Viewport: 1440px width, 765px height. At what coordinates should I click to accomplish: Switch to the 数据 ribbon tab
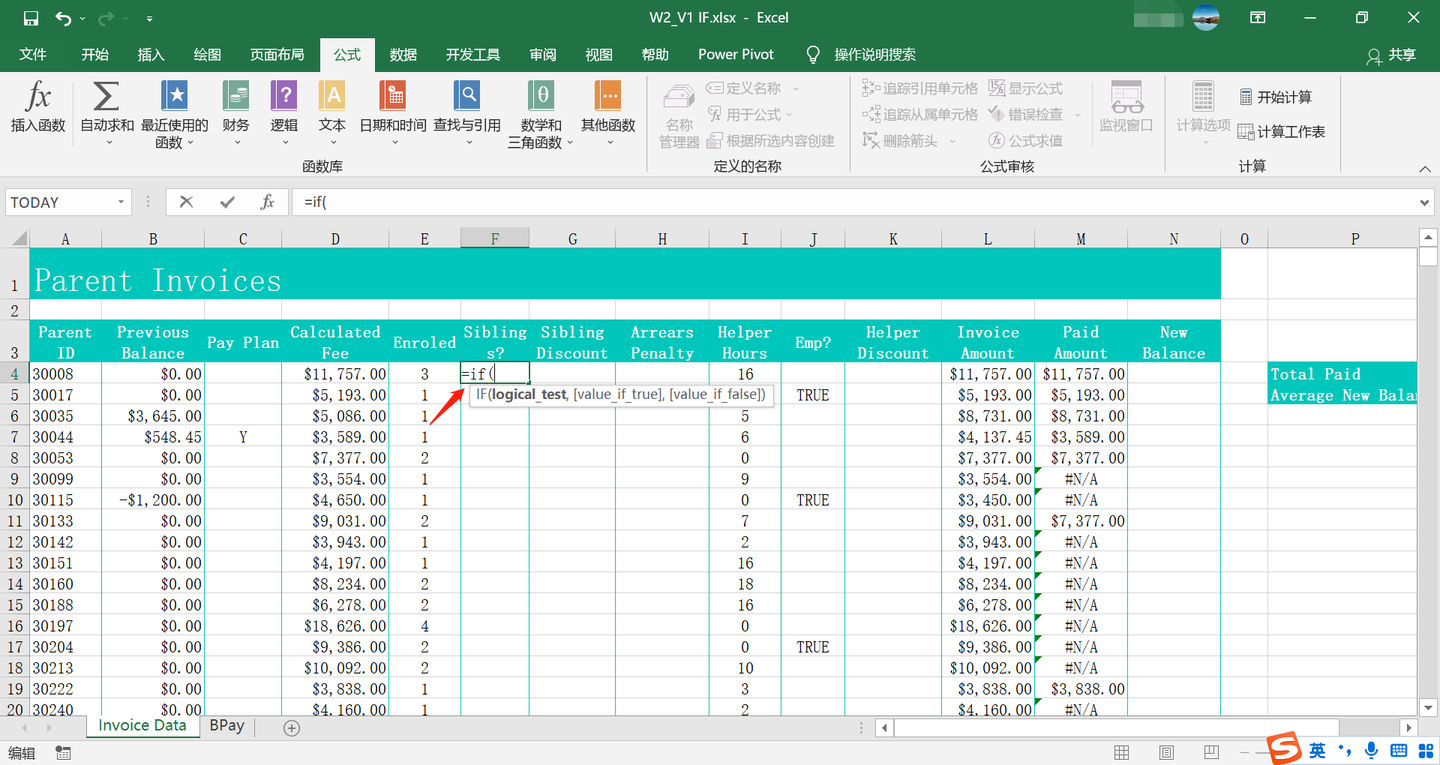pyautogui.click(x=403, y=54)
